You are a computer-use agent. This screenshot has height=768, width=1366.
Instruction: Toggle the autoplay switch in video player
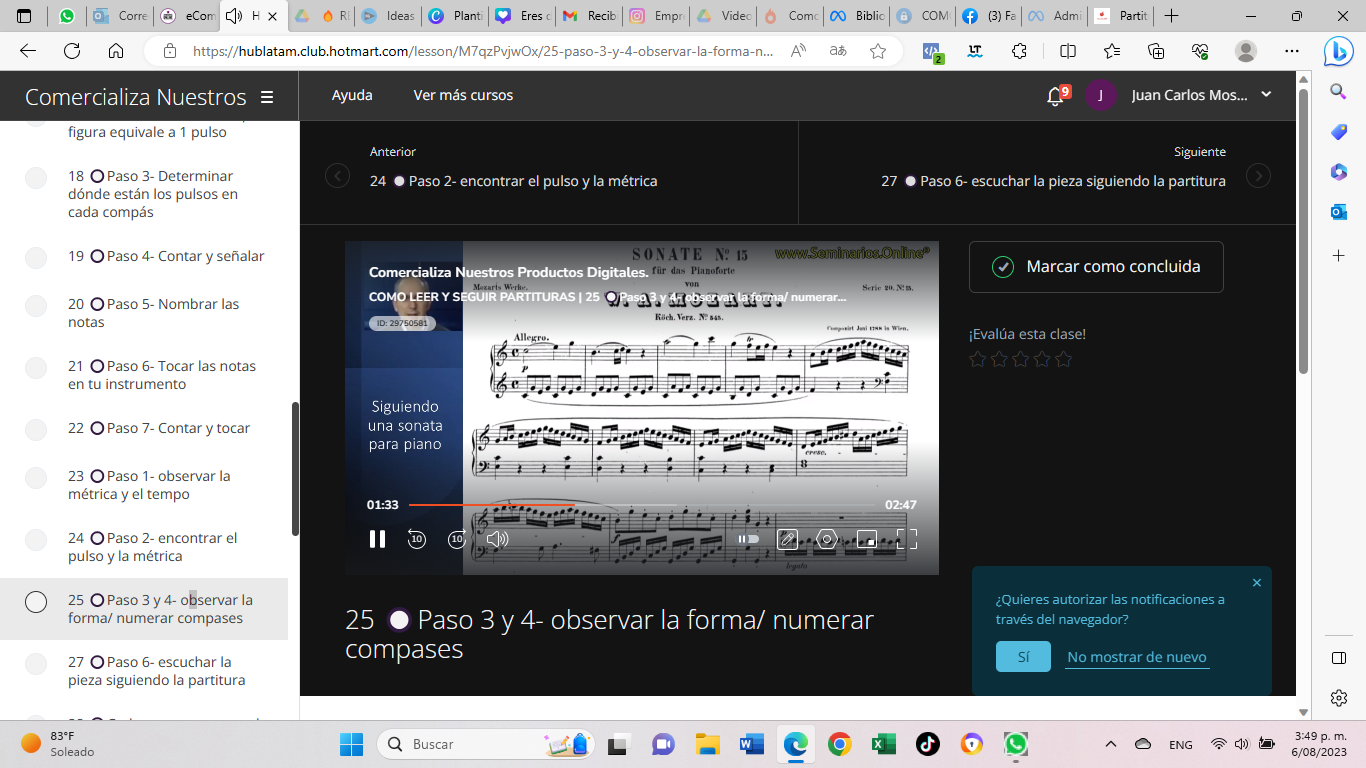click(x=748, y=539)
